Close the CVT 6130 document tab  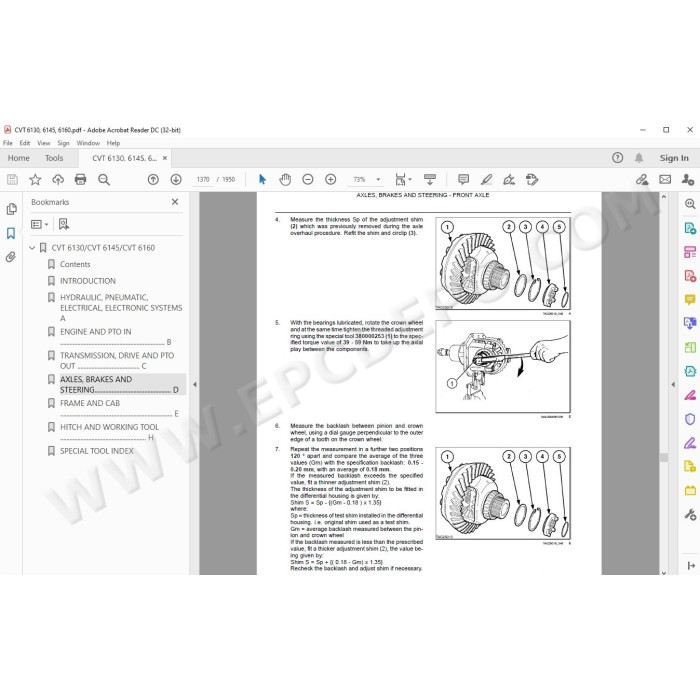pyautogui.click(x=165, y=158)
